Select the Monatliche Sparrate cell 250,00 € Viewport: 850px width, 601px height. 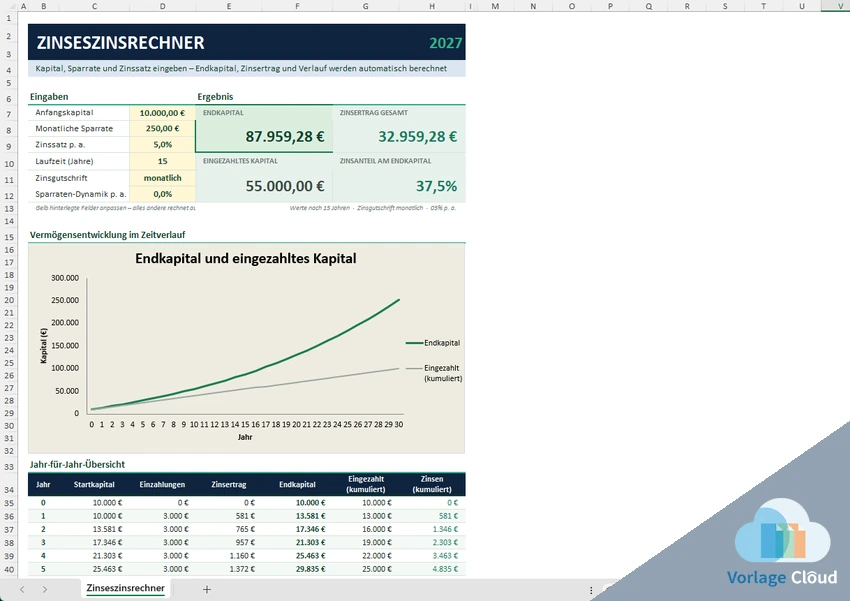click(x=162, y=128)
